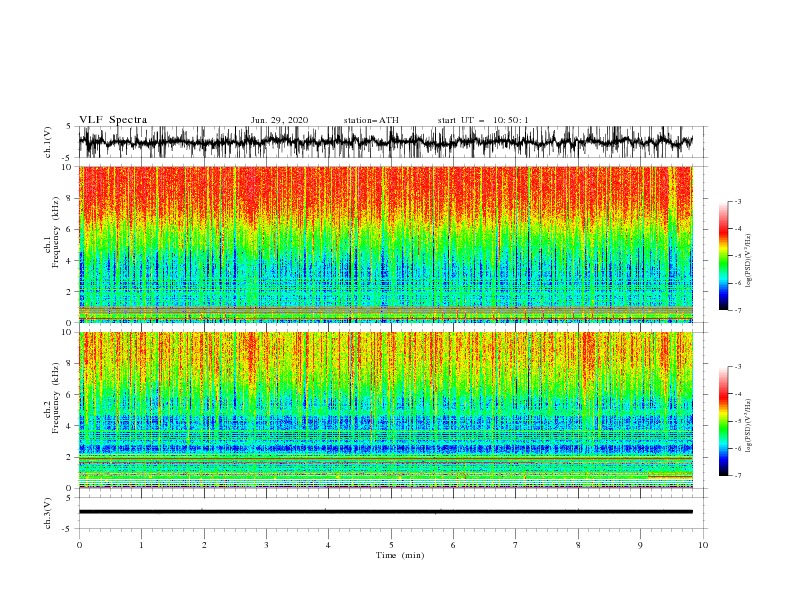The height and width of the screenshot is (612, 792).
Task: Click inside the ch.1 spectrogram panel
Action: click(385, 244)
